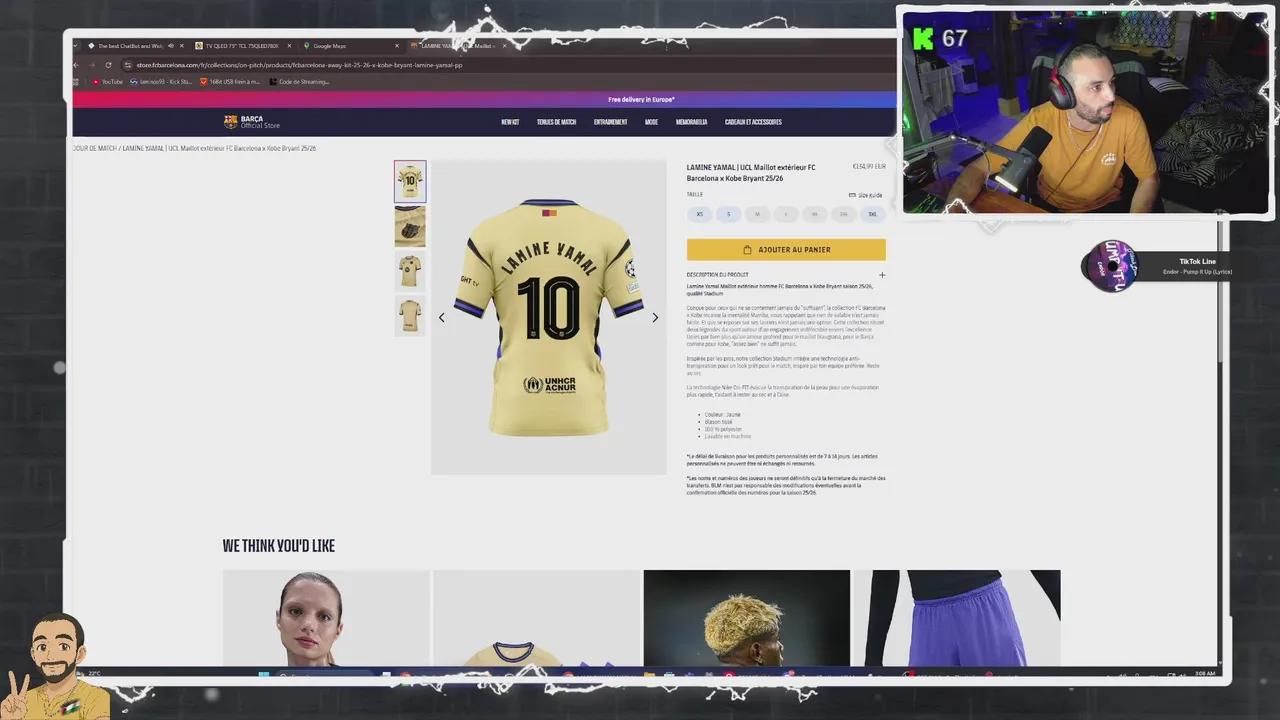Open the 16Bit USB bookmark
This screenshot has width=1280, height=720.
click(x=229, y=82)
